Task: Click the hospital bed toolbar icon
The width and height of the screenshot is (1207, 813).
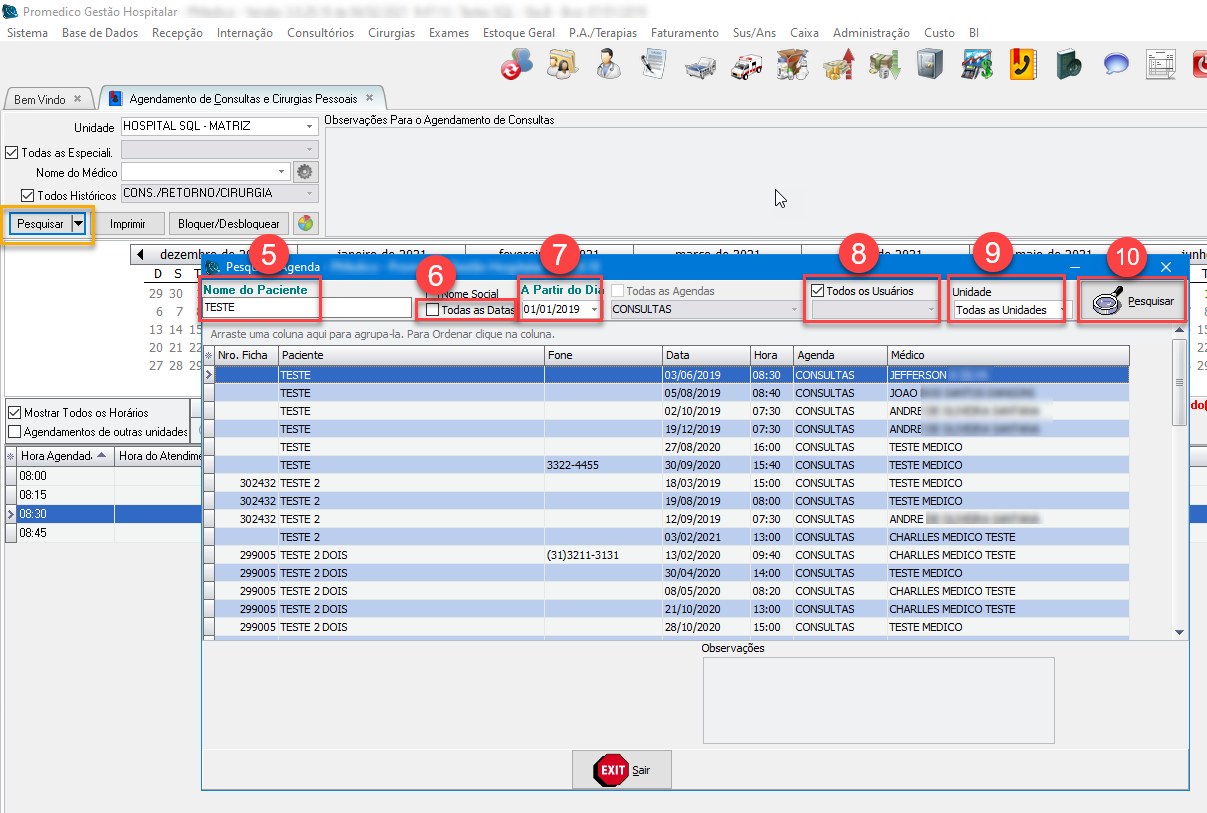Action: (x=700, y=66)
